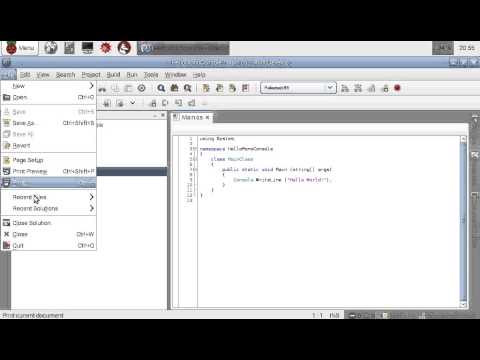480x360 pixels.
Task: Open the Wolfram launcher icon
Action: (124, 48)
